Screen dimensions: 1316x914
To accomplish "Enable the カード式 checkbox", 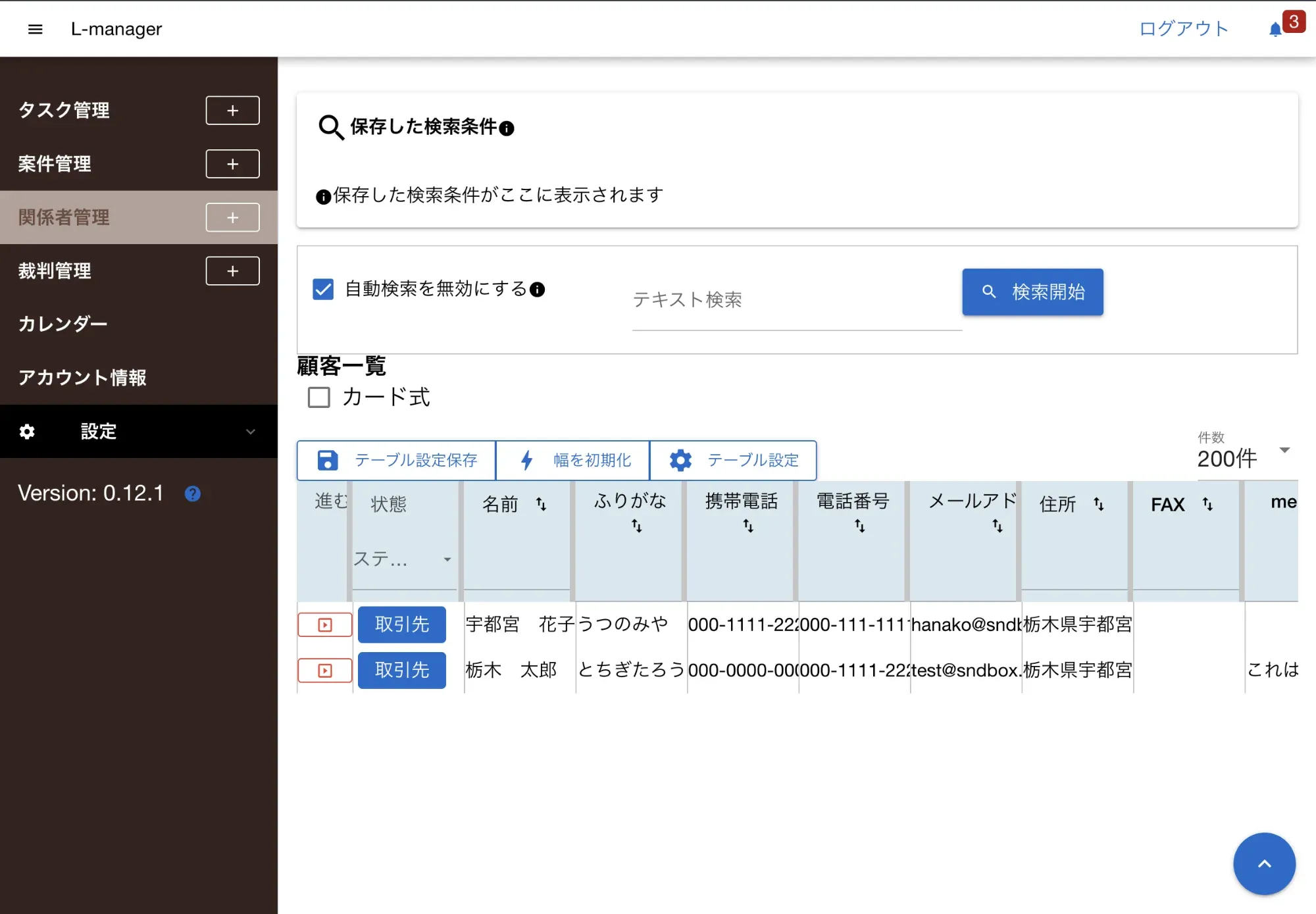I will pos(319,397).
